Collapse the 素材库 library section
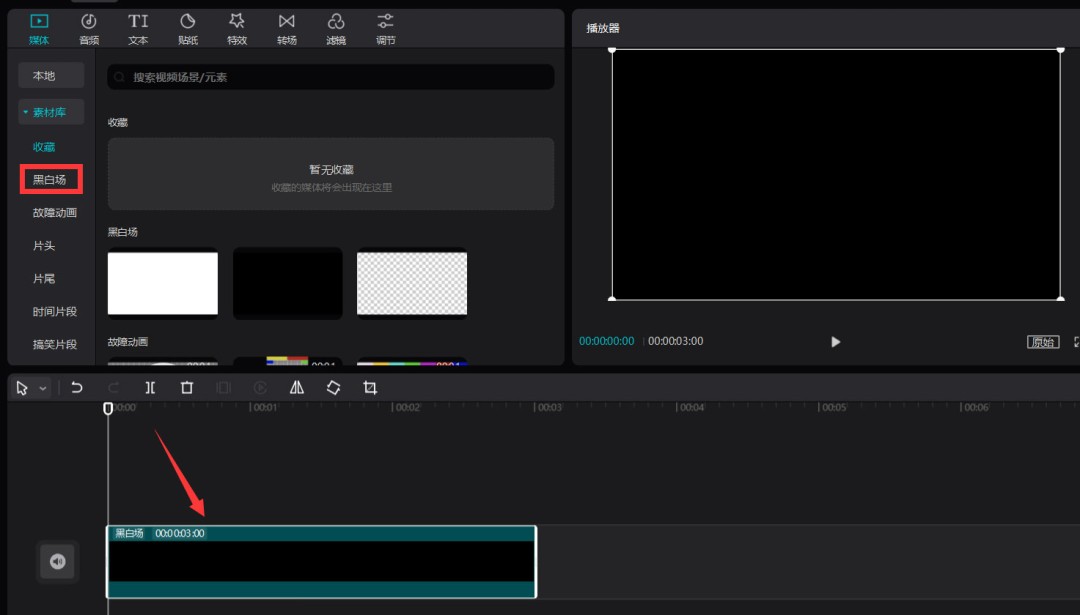This screenshot has width=1080, height=615. (x=26, y=113)
